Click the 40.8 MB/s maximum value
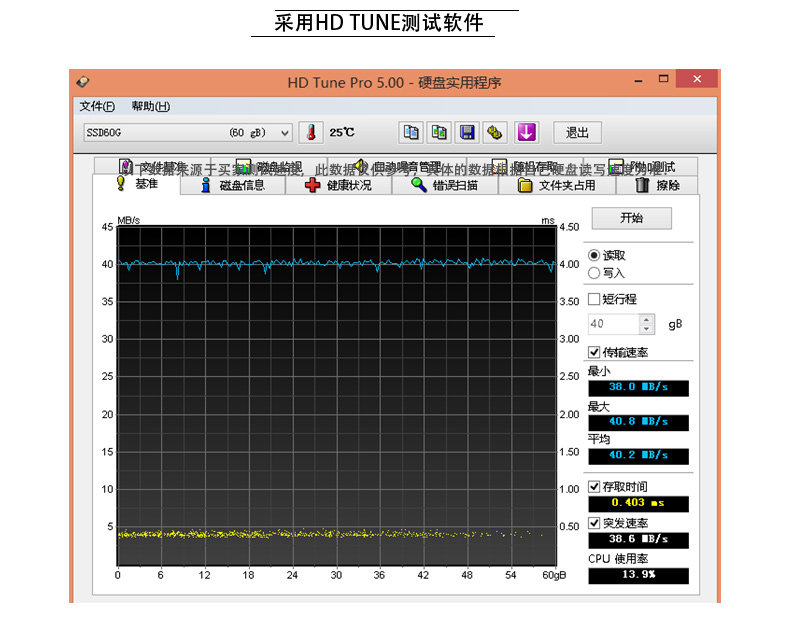 [x=638, y=422]
